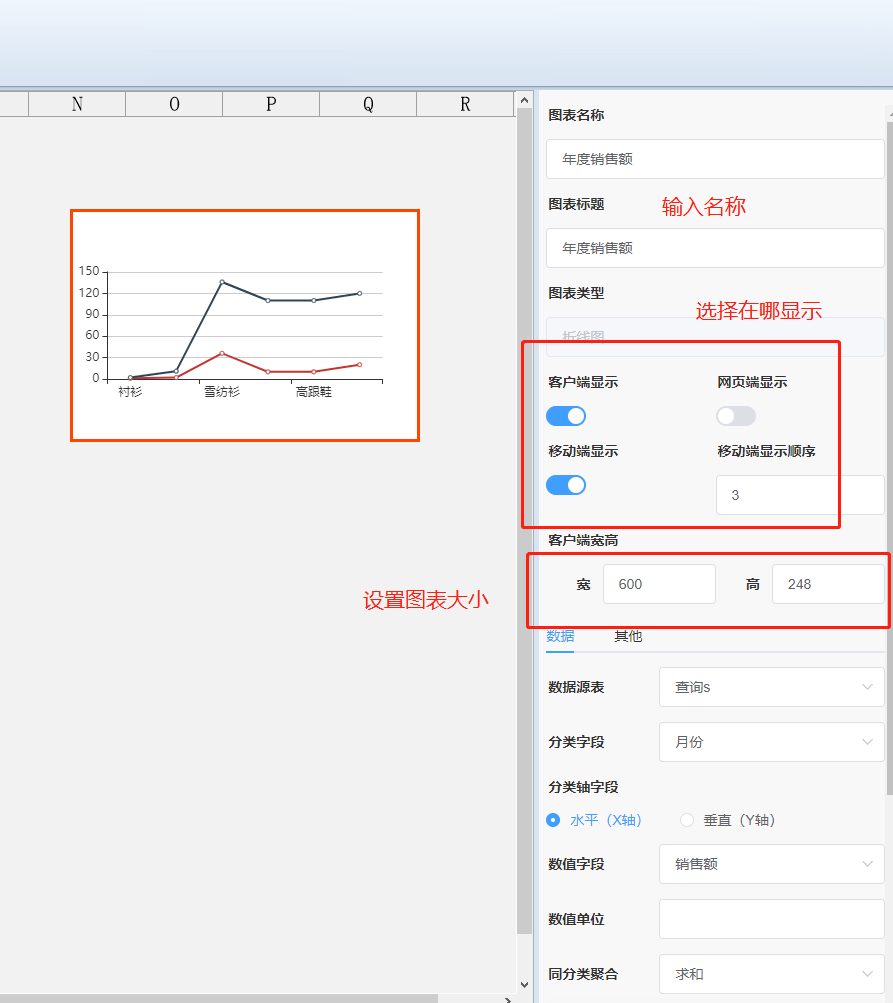
Task: Click the 图表标题 input field
Action: point(715,248)
